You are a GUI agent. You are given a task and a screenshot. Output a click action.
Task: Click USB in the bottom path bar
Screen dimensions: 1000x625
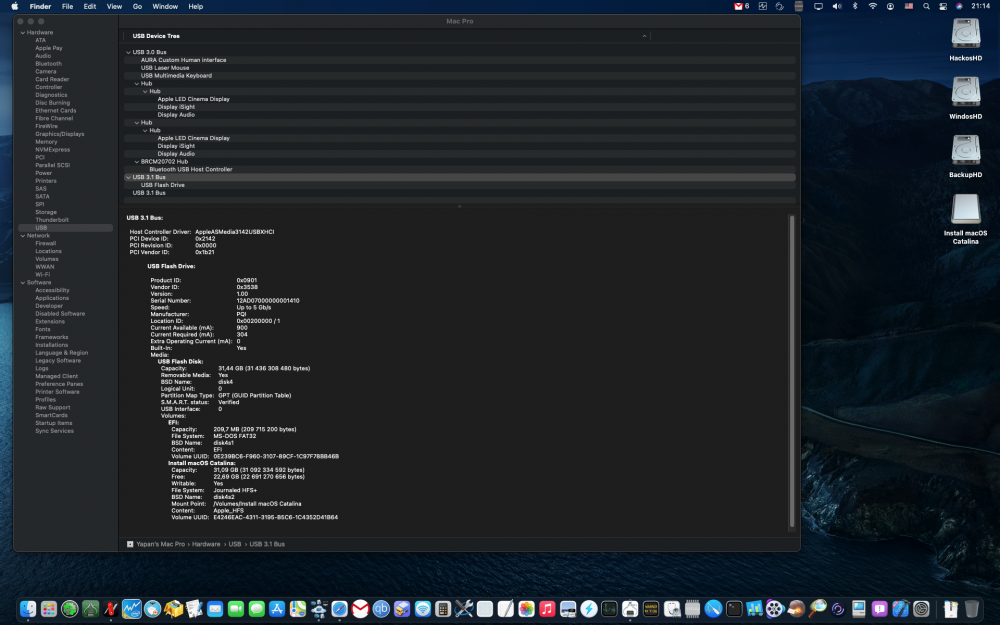tap(235, 545)
